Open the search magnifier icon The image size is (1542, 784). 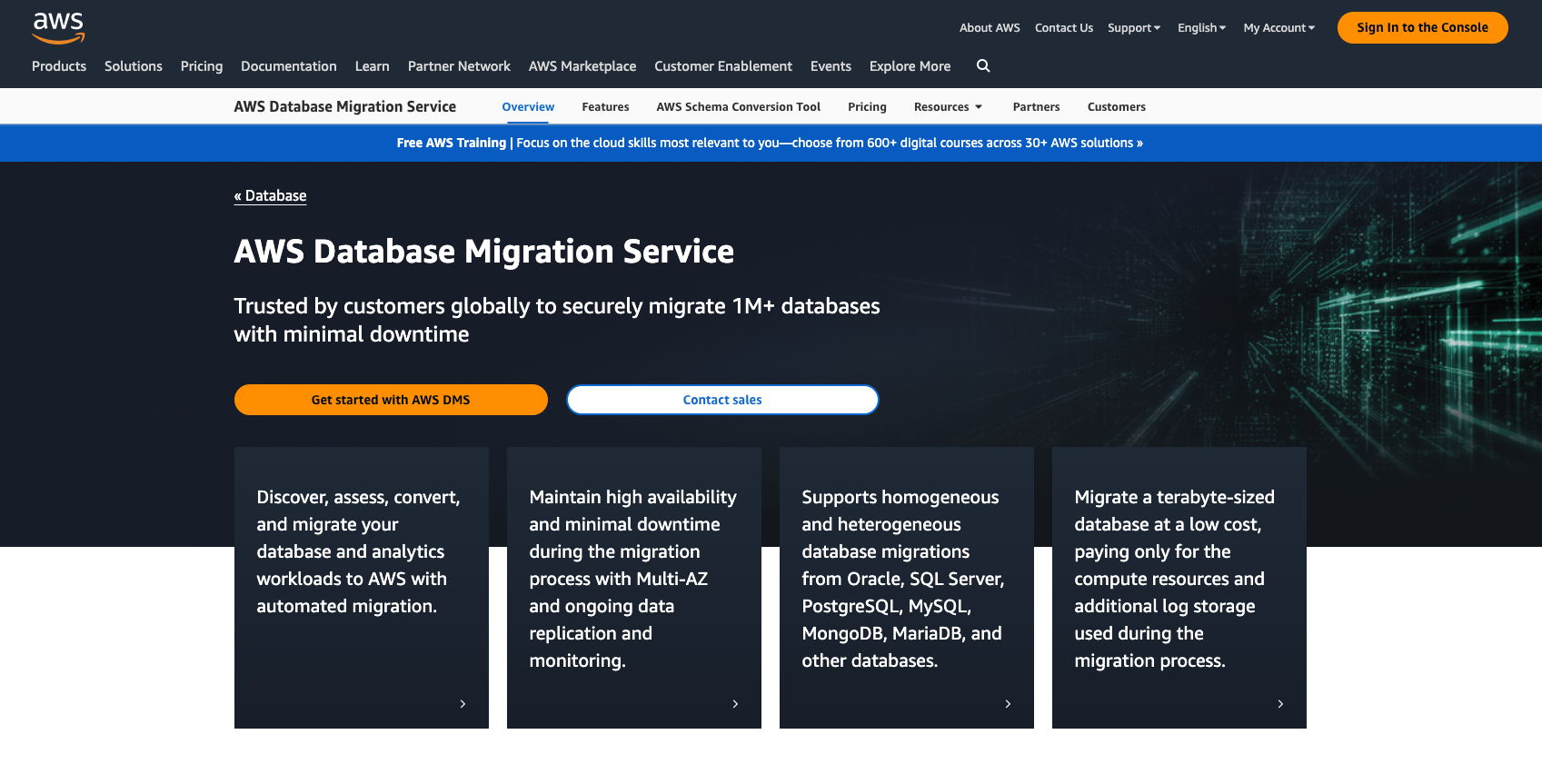(x=983, y=65)
